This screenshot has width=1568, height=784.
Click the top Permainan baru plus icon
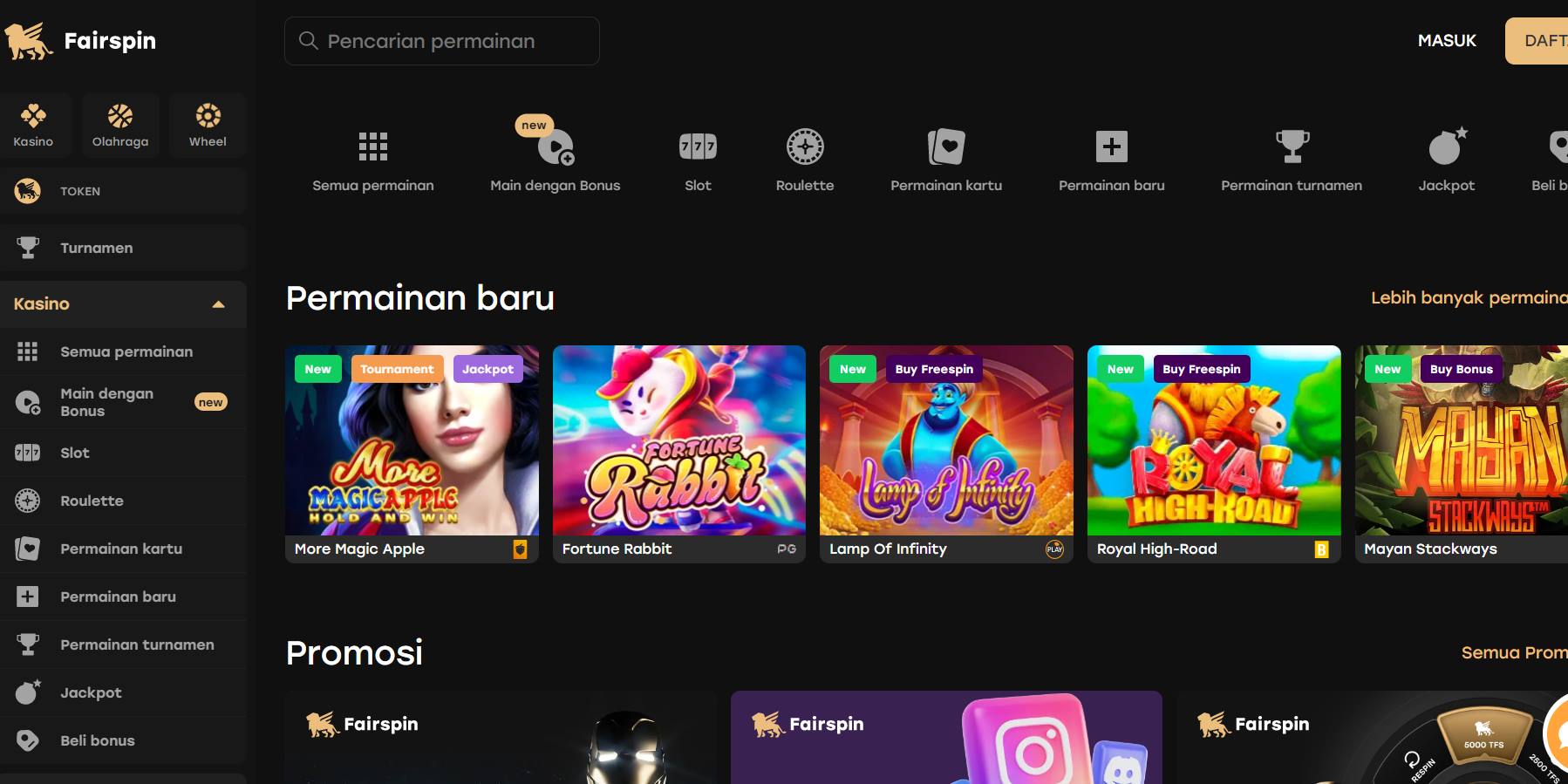tap(1112, 147)
